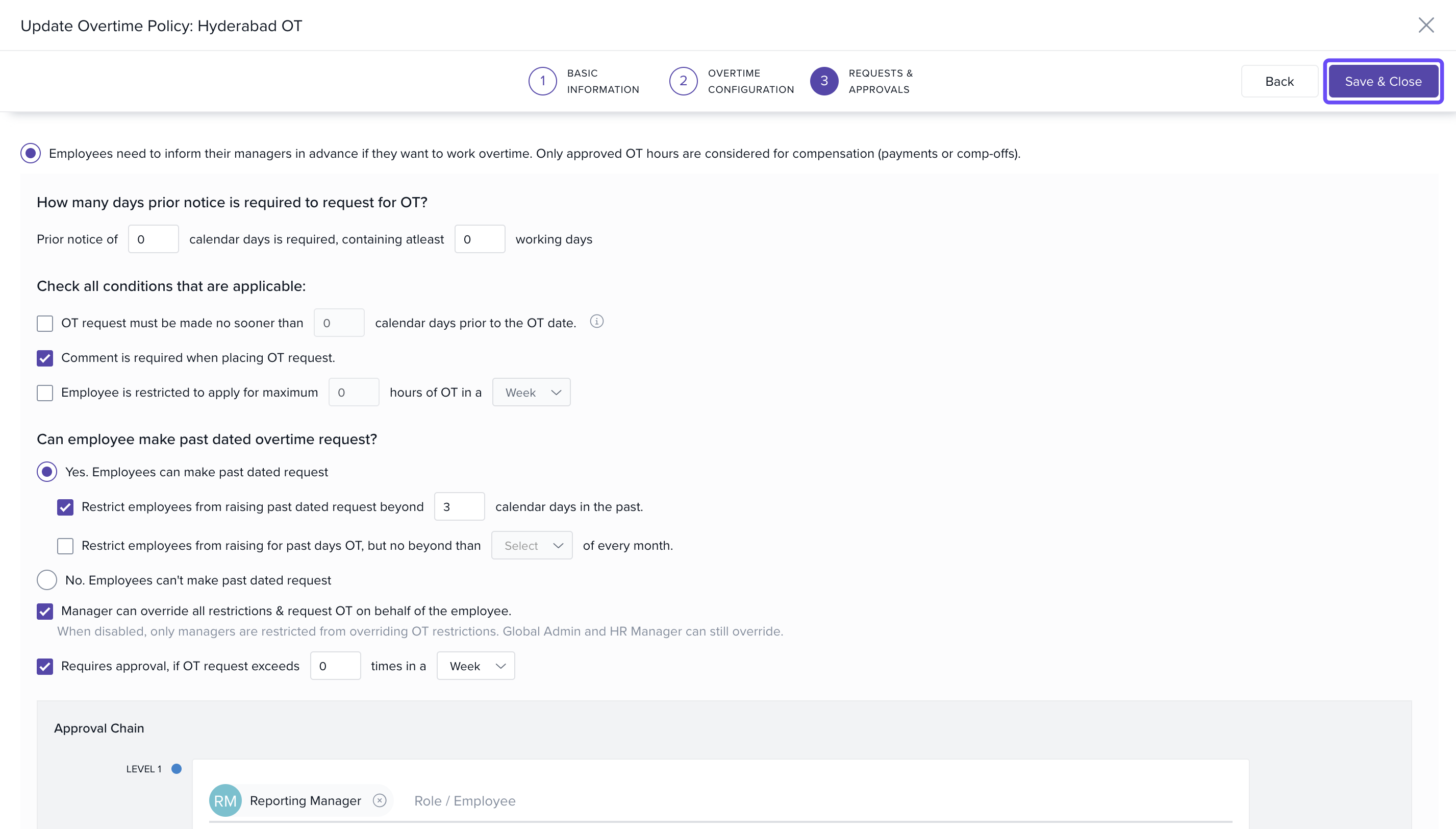The height and width of the screenshot is (829, 1456).
Task: Click Save & Close
Action: coord(1383,82)
